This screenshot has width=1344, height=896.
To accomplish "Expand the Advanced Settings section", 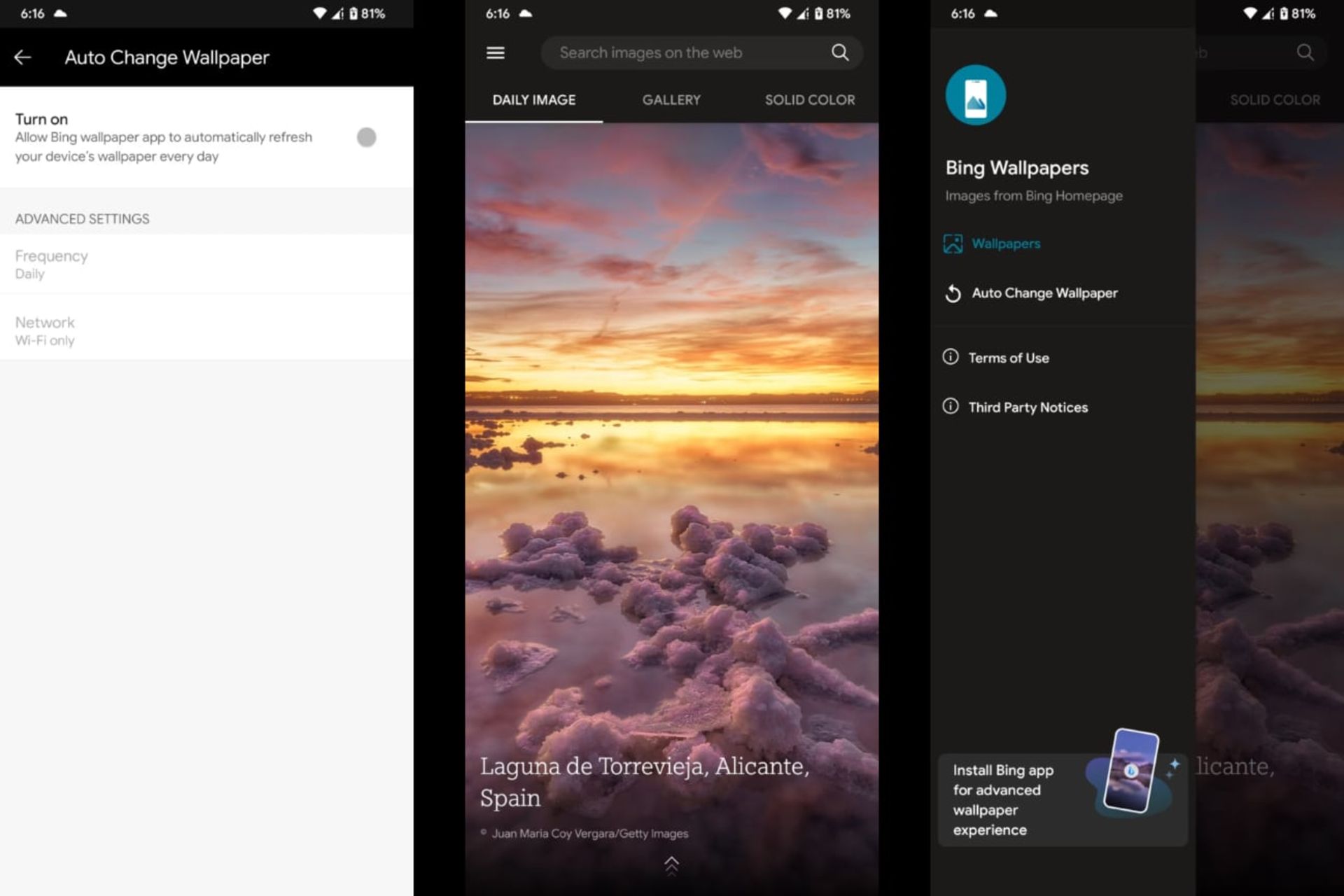I will tap(82, 218).
